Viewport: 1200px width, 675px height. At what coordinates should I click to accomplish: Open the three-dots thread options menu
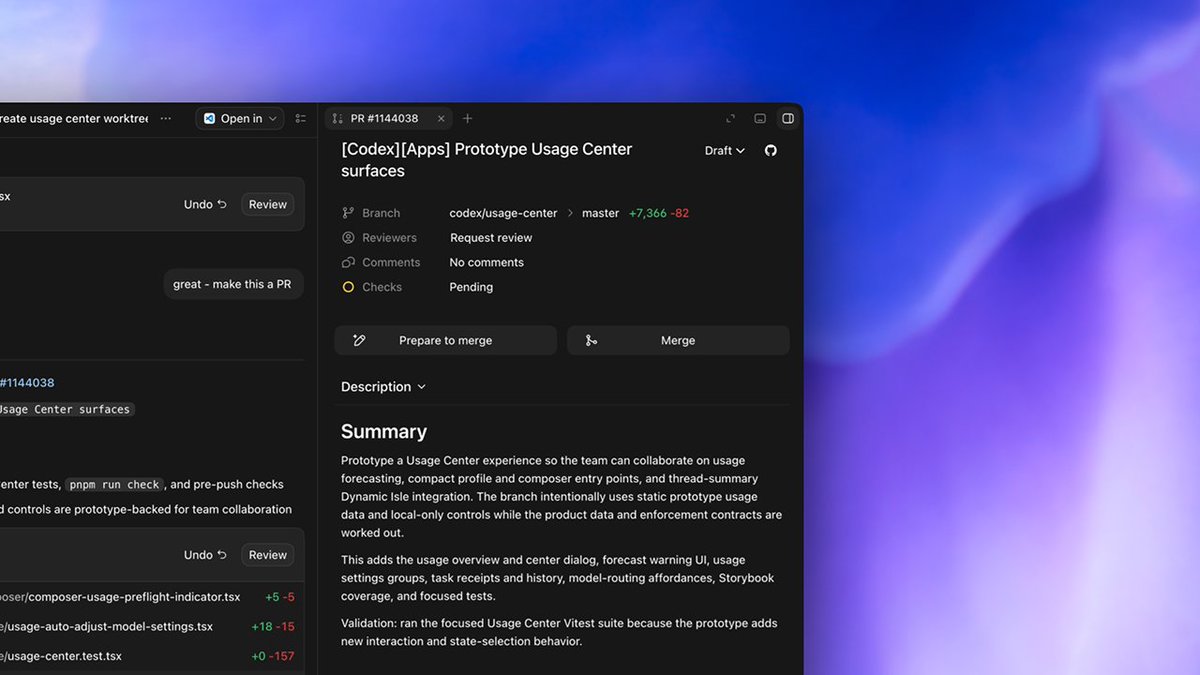166,118
